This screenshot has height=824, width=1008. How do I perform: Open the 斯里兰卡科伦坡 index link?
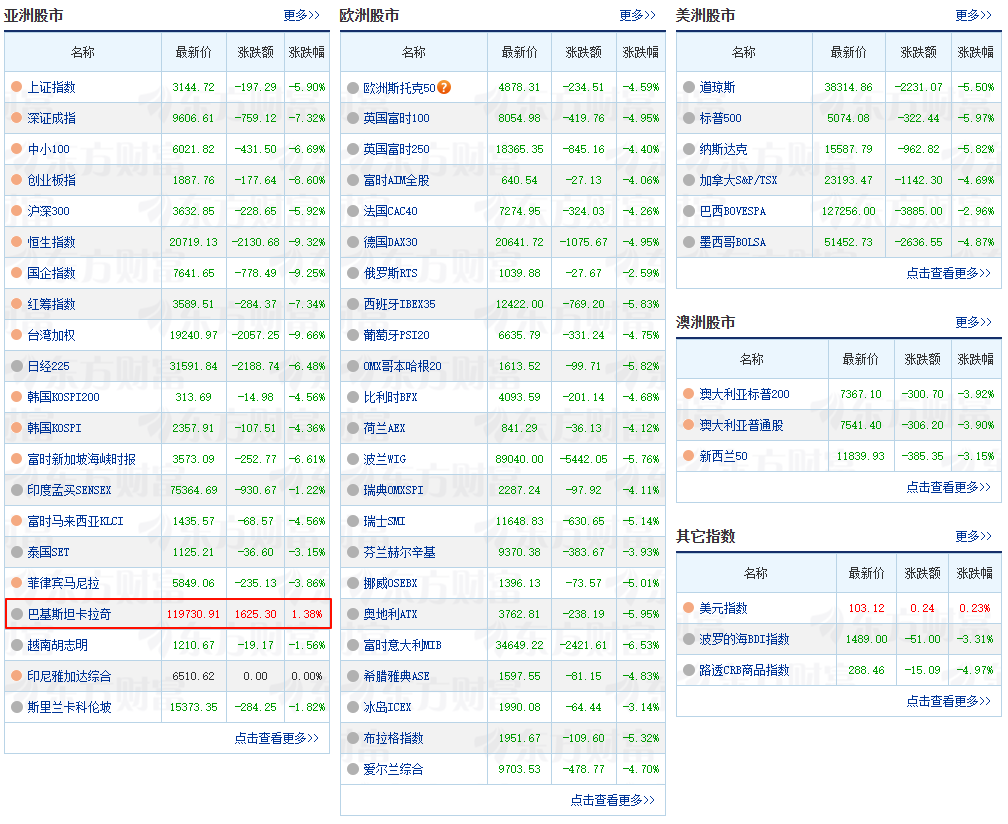coord(69,708)
